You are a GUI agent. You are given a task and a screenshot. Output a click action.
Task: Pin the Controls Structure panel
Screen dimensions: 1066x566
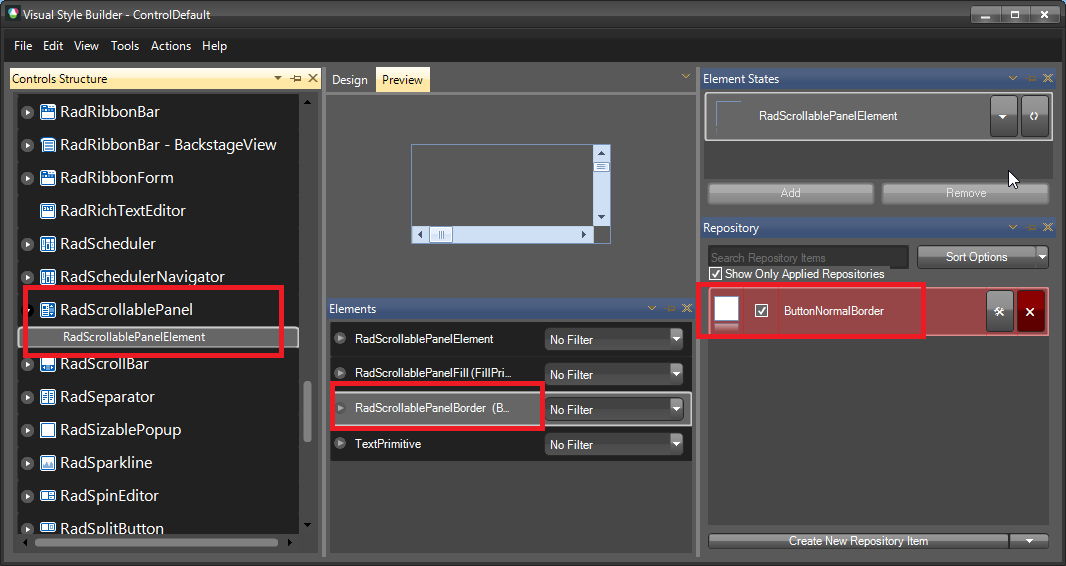(296, 79)
